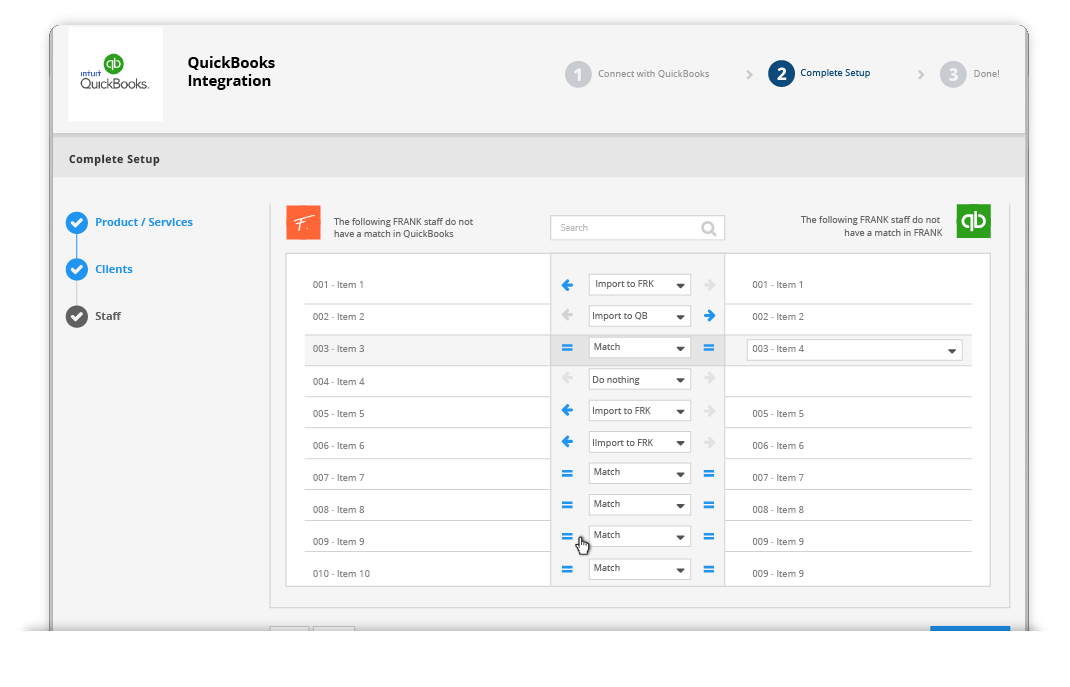Click the QuickBooks logo in the header
1070x687 pixels.
pyautogui.click(x=115, y=73)
